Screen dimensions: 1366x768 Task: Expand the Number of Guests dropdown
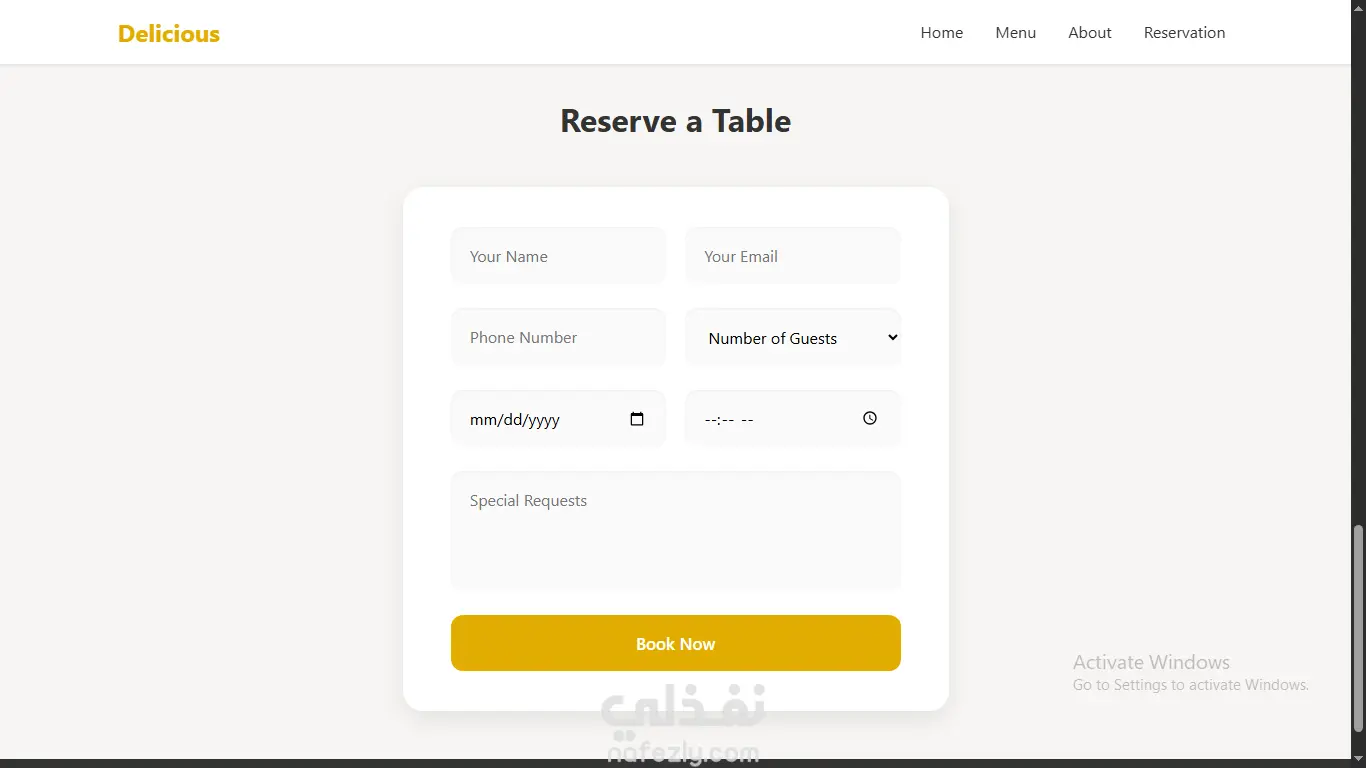(x=793, y=338)
